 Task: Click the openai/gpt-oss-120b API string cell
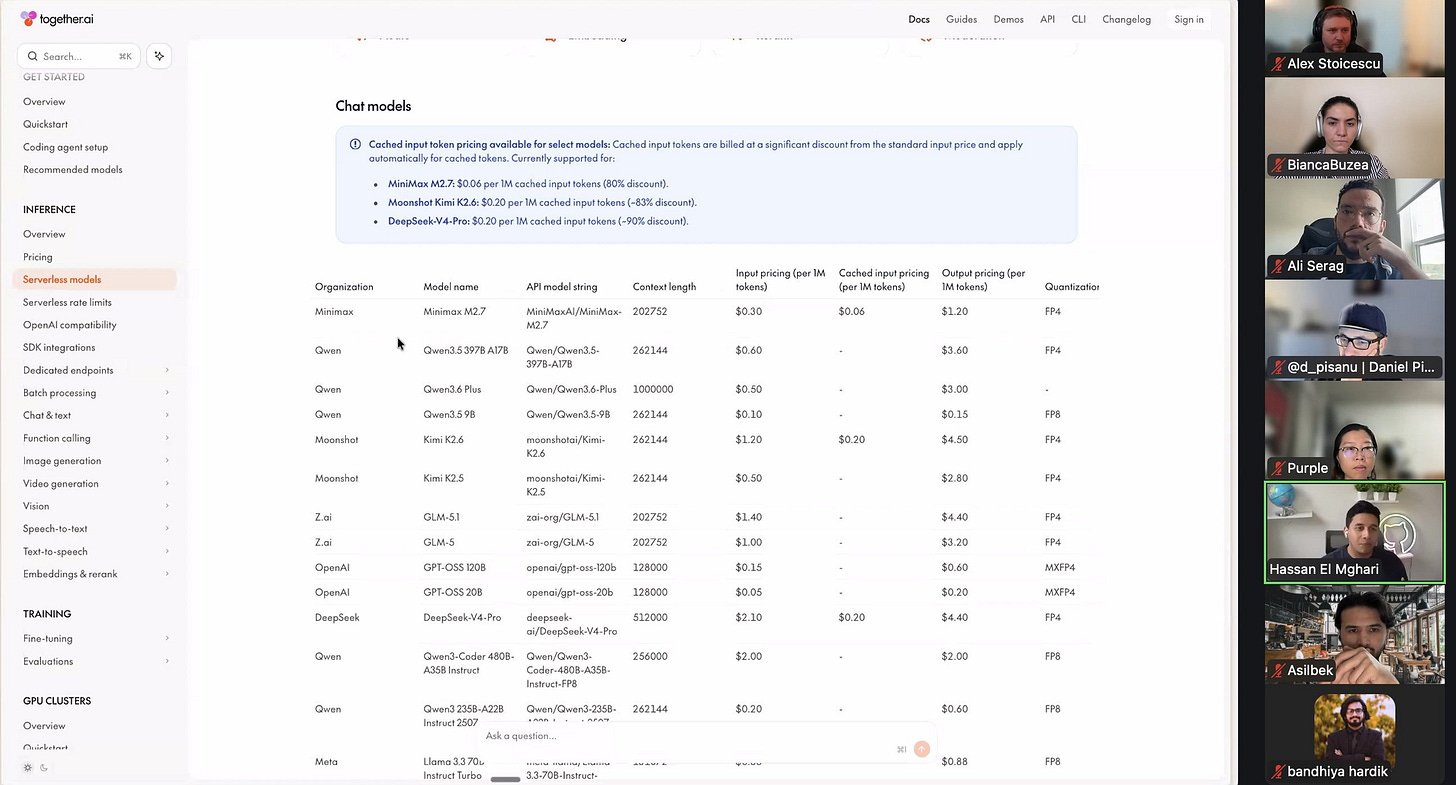click(x=571, y=567)
